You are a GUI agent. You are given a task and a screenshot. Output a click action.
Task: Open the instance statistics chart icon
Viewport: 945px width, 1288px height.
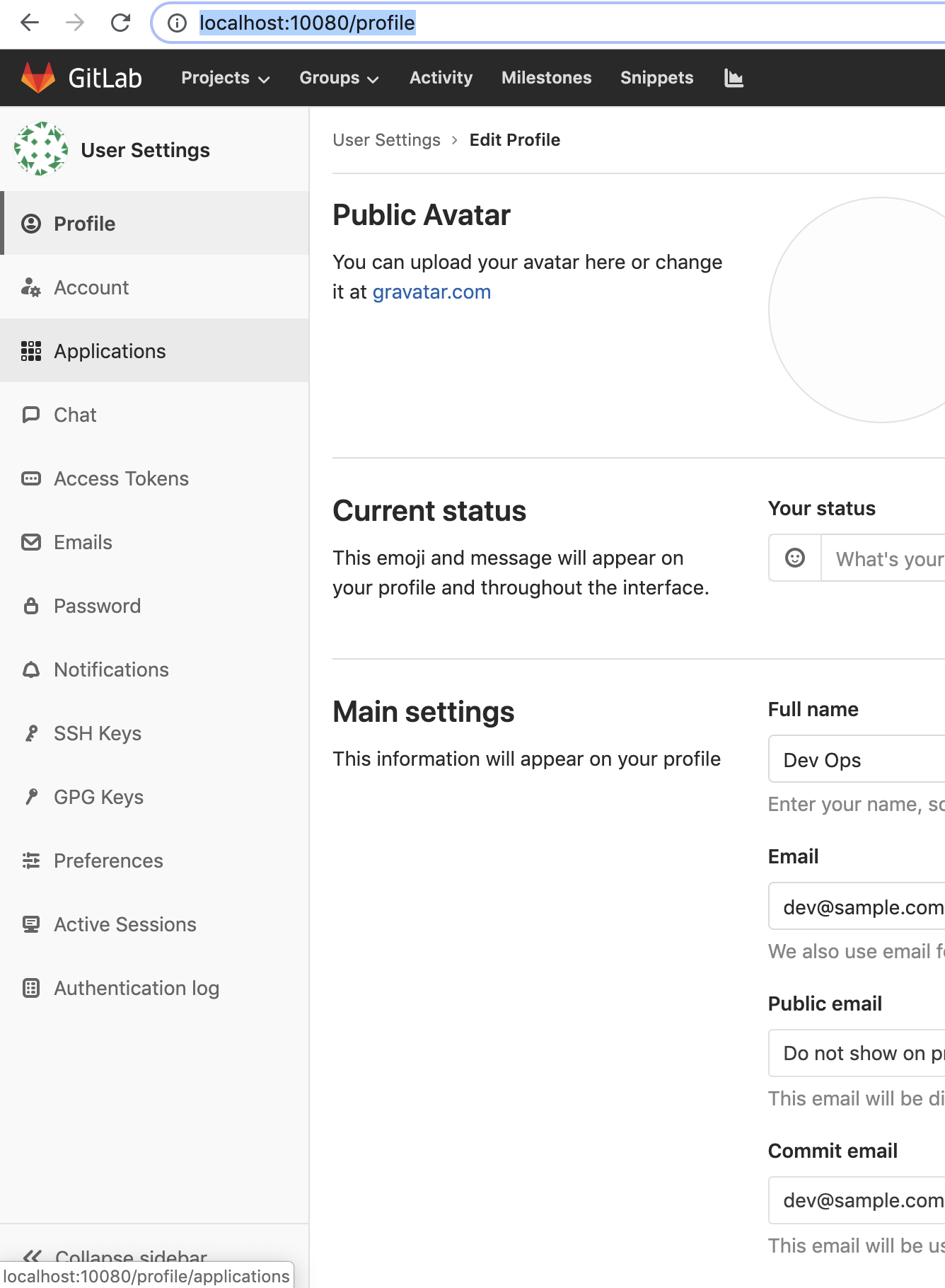[x=734, y=78]
